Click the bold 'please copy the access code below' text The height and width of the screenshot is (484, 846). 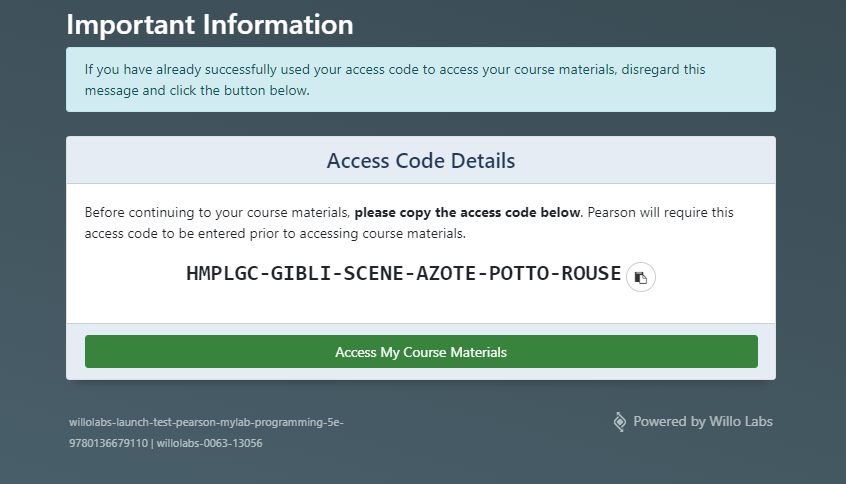tap(467, 213)
